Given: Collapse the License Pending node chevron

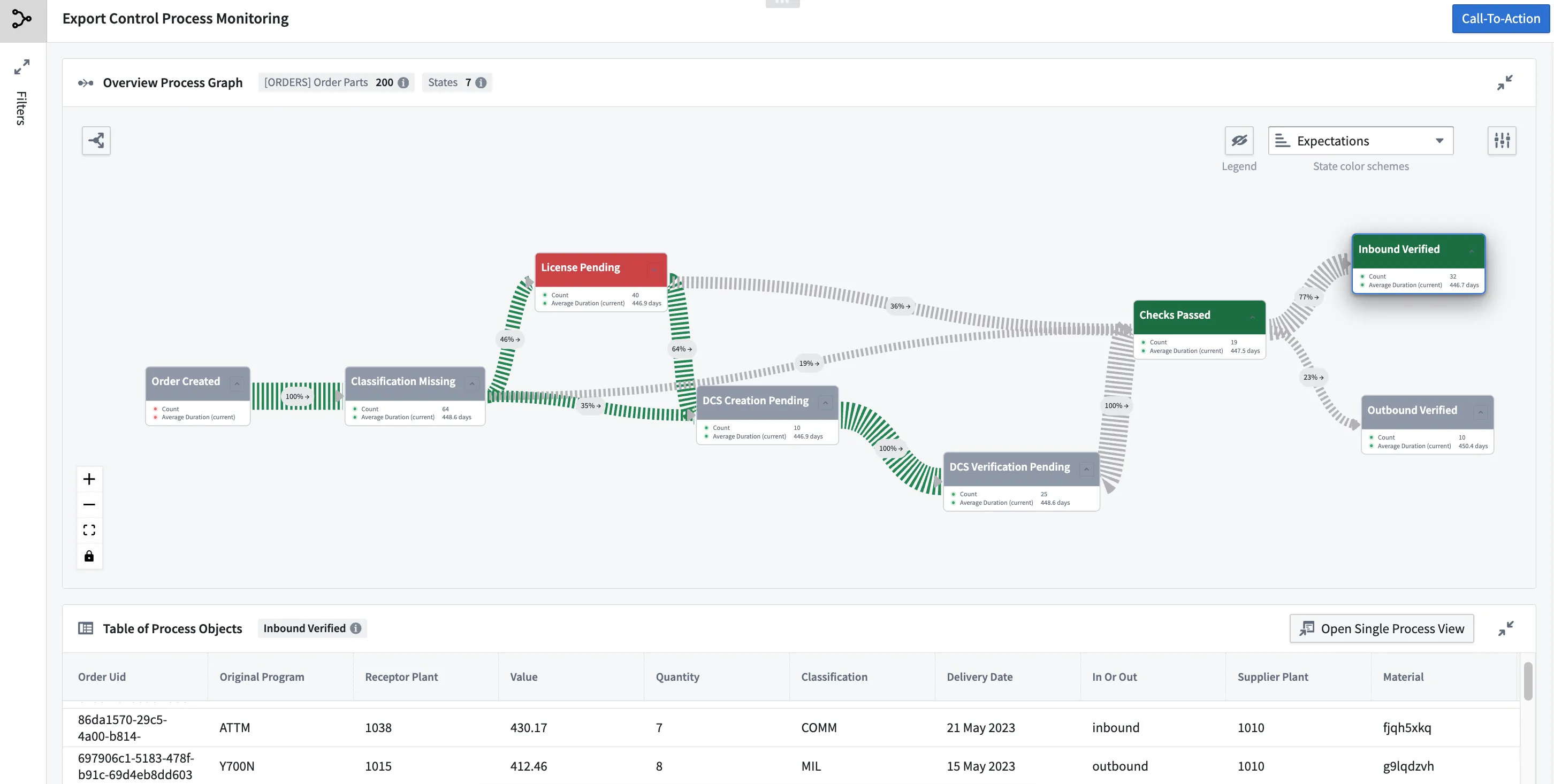Looking at the screenshot, I should pos(653,268).
